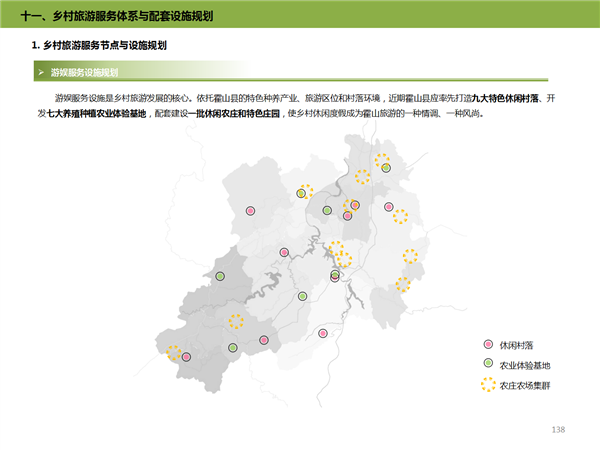Click the yellow dotted 农庄农场集群 legend ring
The height and width of the screenshot is (450, 600).
(x=487, y=384)
